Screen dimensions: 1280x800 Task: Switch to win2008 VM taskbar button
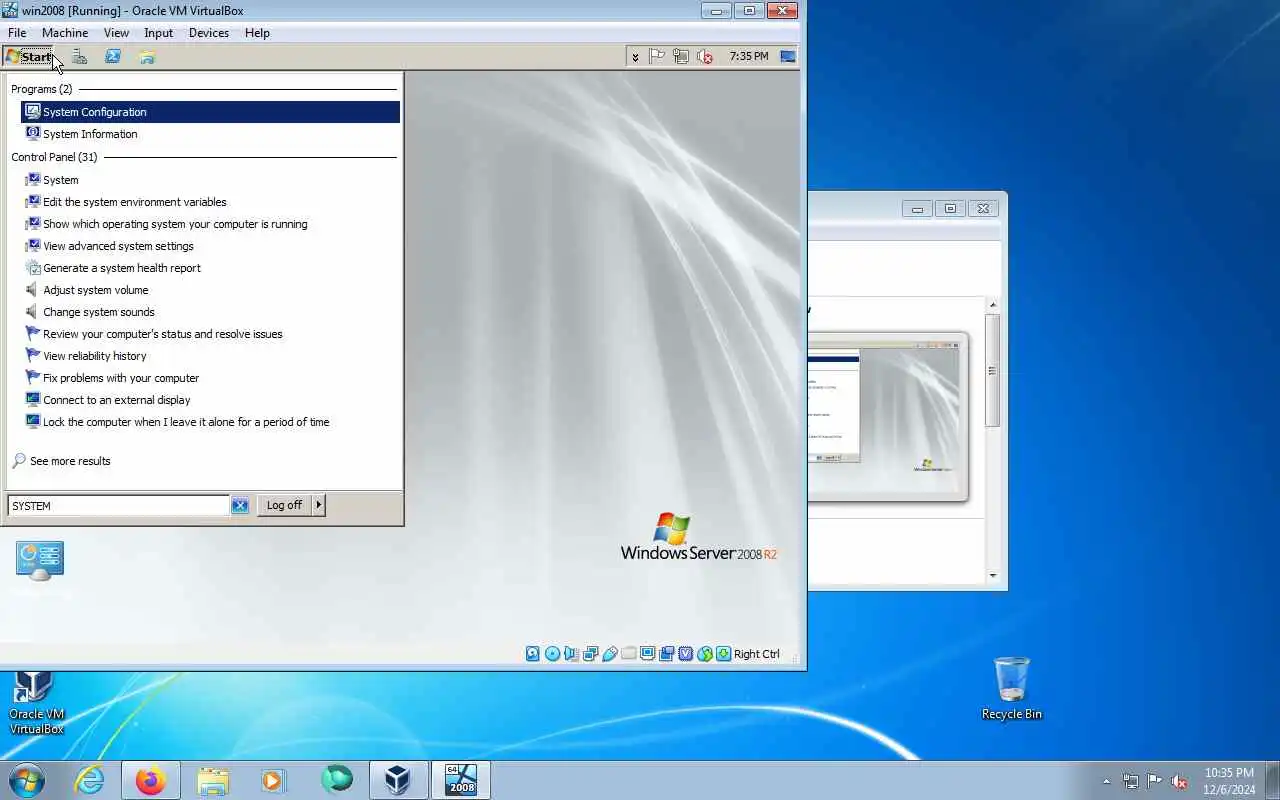pyautogui.click(x=461, y=780)
